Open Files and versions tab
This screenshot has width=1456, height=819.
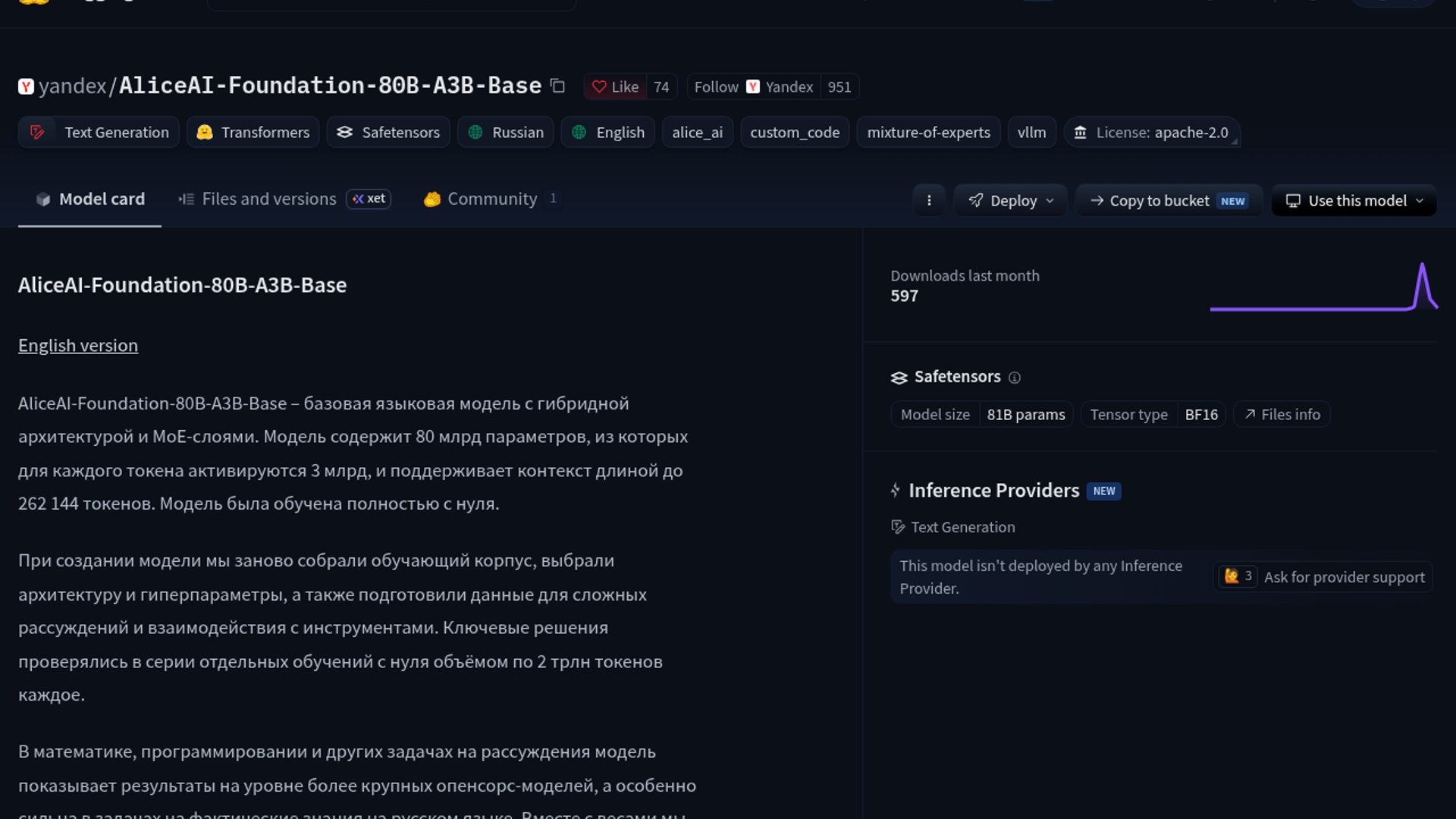coord(284,199)
